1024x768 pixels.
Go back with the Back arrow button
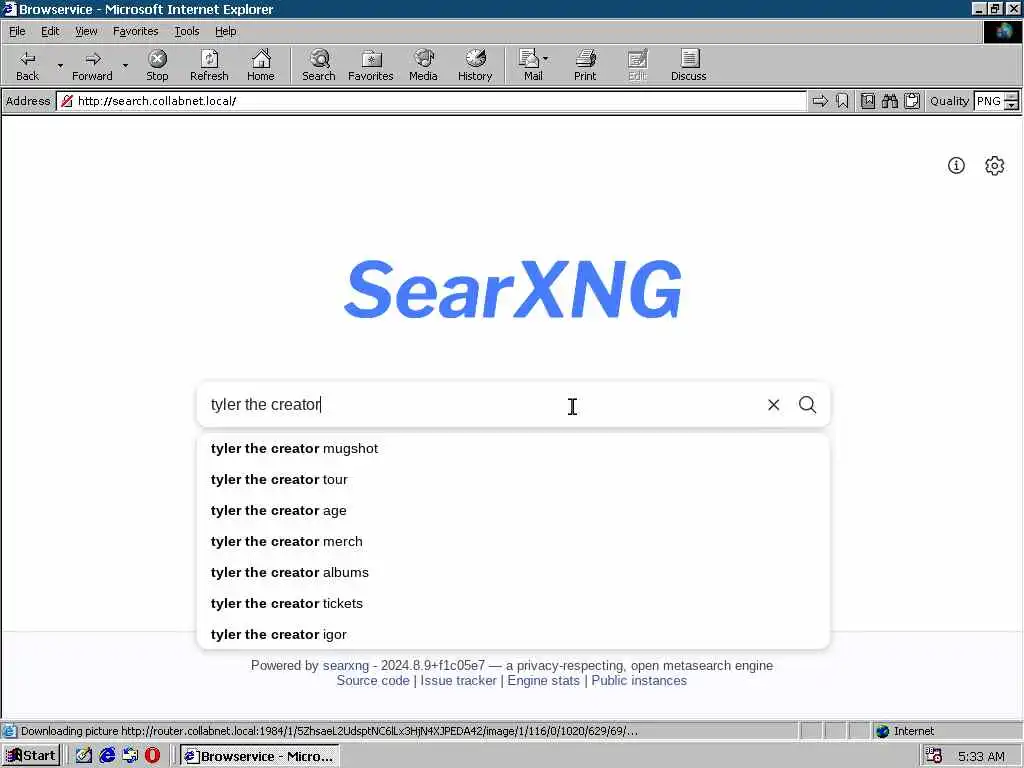tap(27, 65)
